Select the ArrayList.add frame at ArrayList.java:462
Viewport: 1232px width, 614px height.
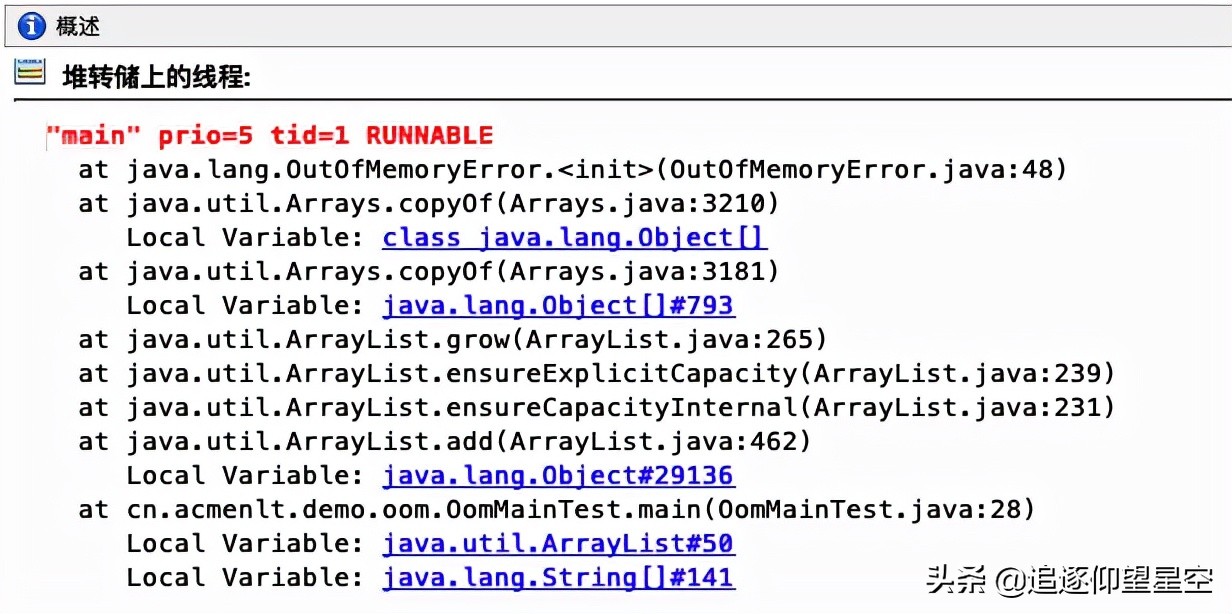point(444,441)
